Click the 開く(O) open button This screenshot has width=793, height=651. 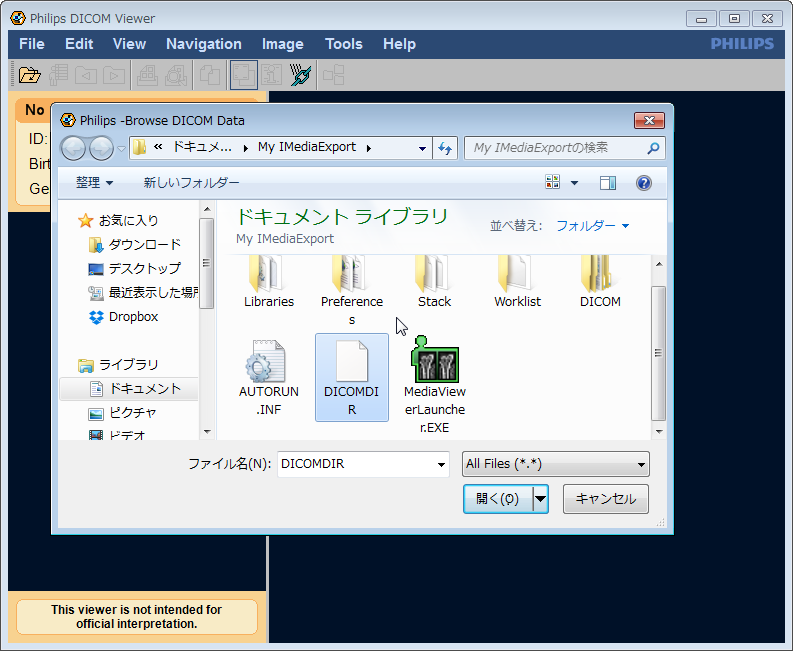click(x=498, y=499)
